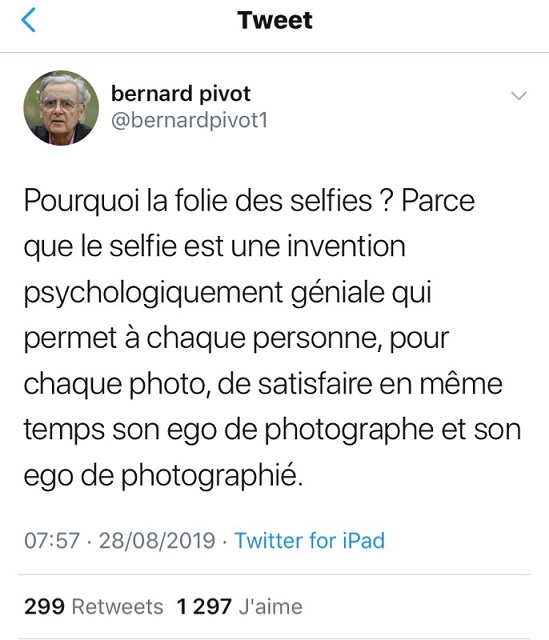Image resolution: width=549 pixels, height=640 pixels.
Task: Click the line permet à chaque personne
Action: tap(237, 339)
